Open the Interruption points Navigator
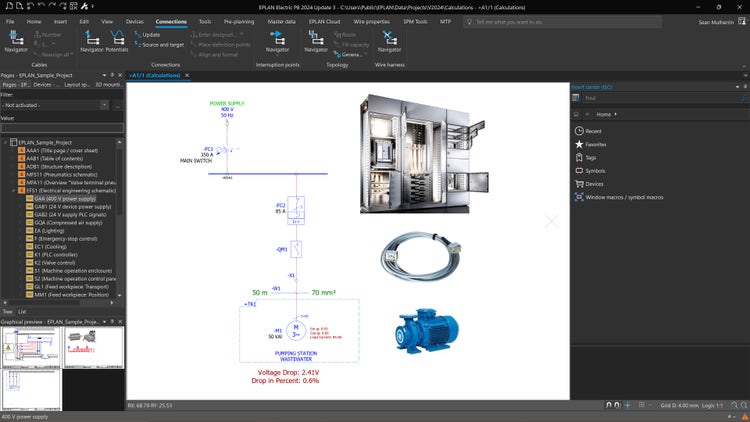The image size is (750, 422). [277, 40]
